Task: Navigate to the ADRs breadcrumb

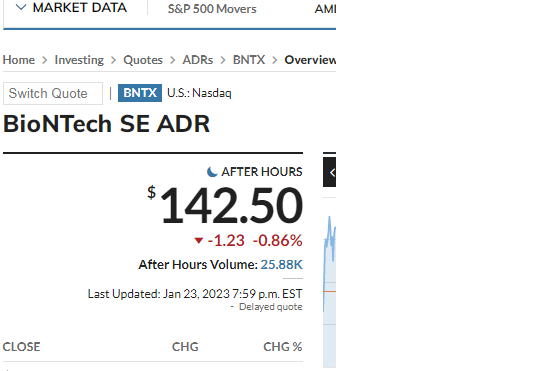Action: (x=198, y=60)
